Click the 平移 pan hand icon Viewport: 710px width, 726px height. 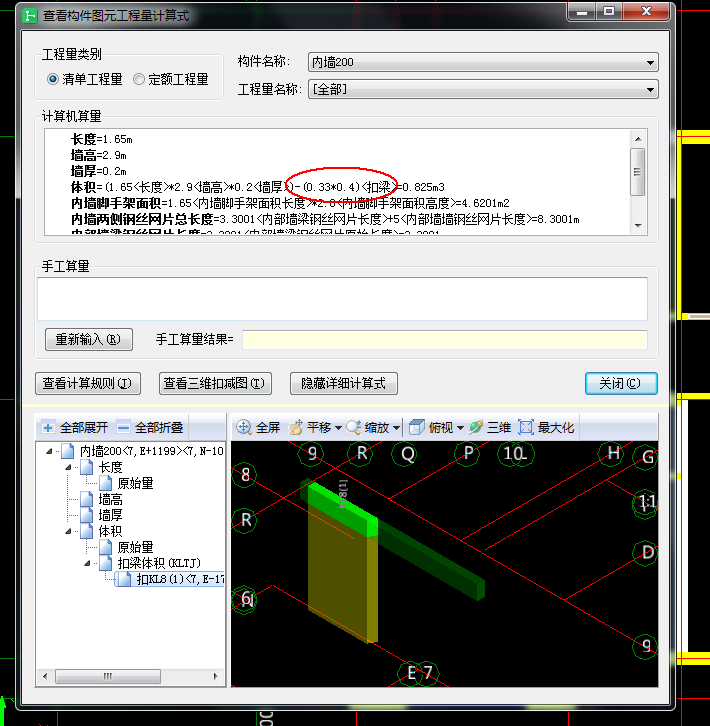tap(295, 427)
